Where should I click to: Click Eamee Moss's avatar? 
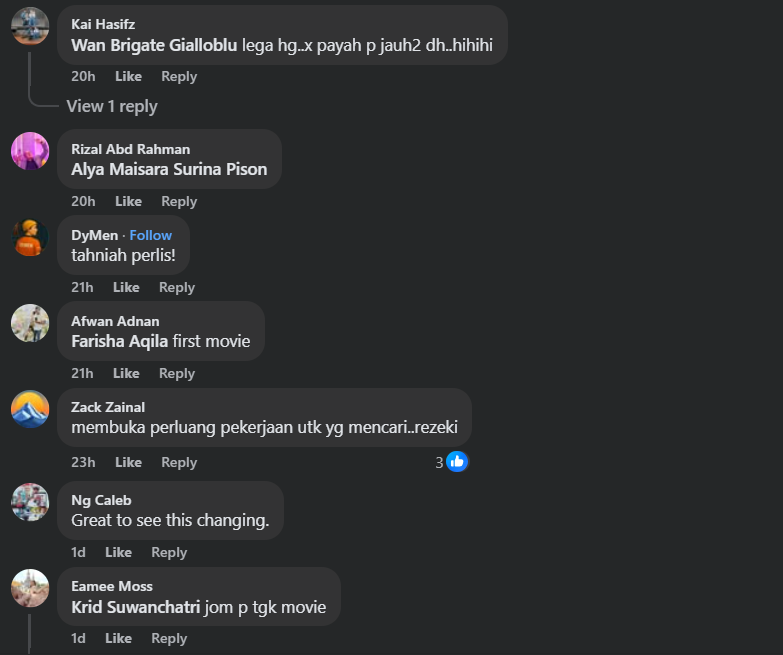pos(30,588)
